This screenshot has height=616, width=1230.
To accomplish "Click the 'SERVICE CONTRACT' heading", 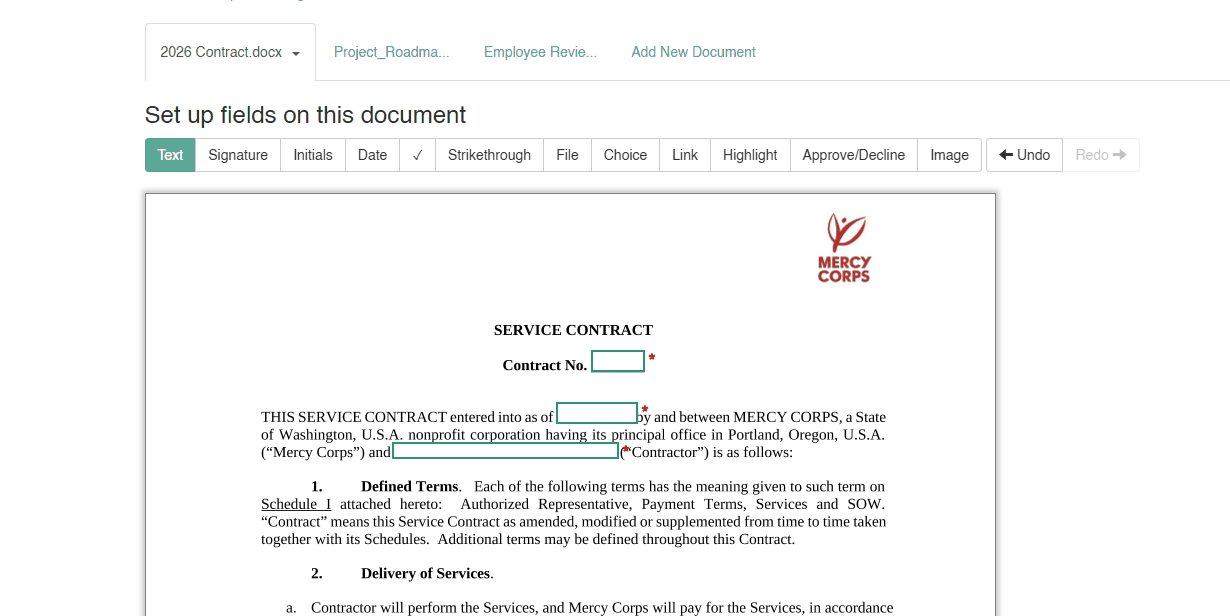I will [x=573, y=330].
